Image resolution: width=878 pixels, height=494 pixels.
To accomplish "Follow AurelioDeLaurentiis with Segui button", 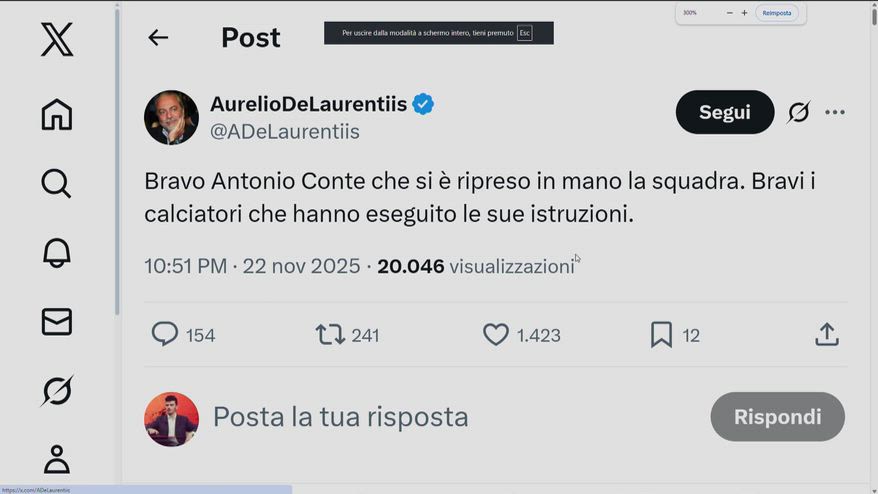I will (x=725, y=112).
